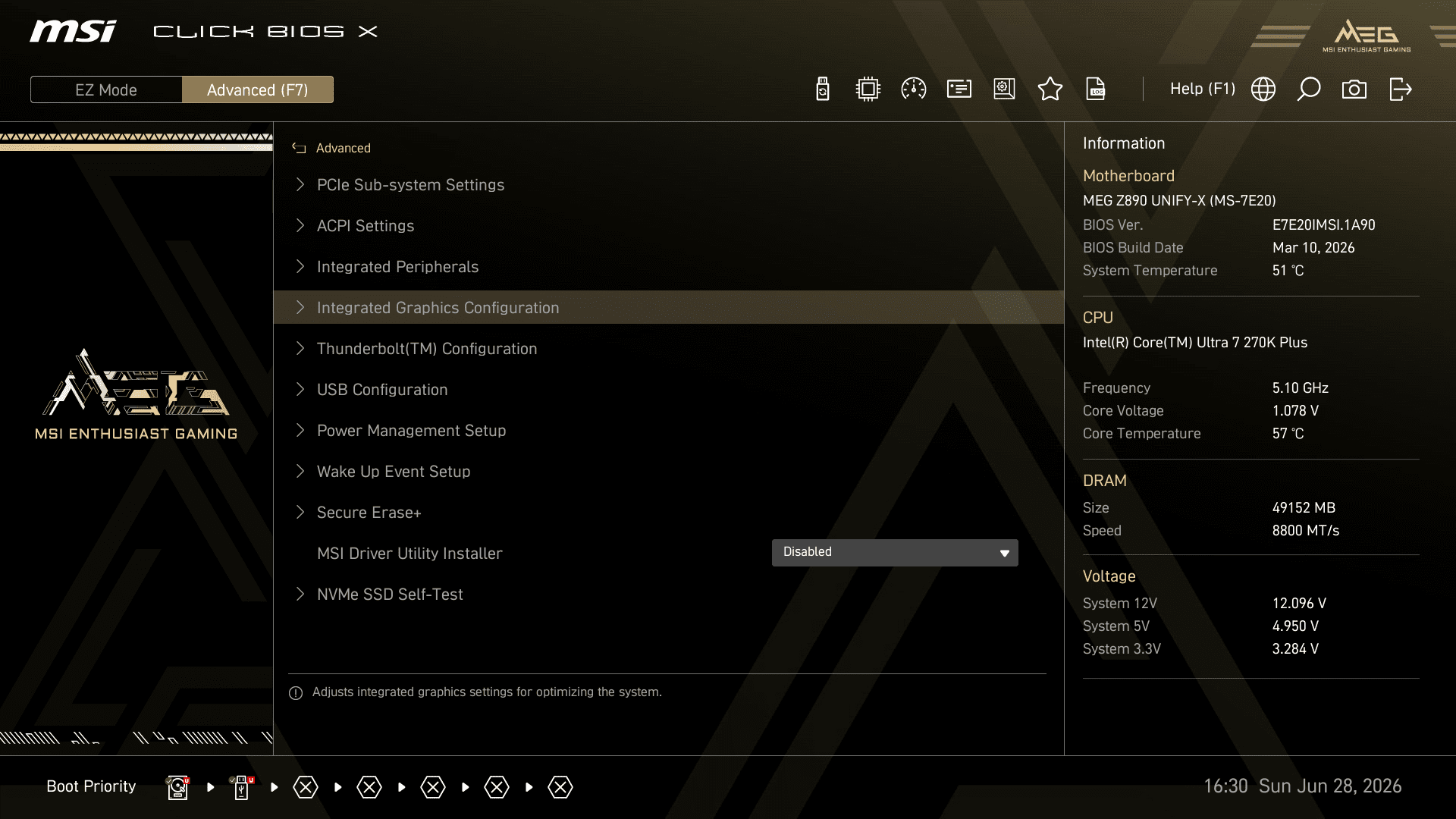
Task: Expand Integrated Peripherals
Action: (668, 267)
